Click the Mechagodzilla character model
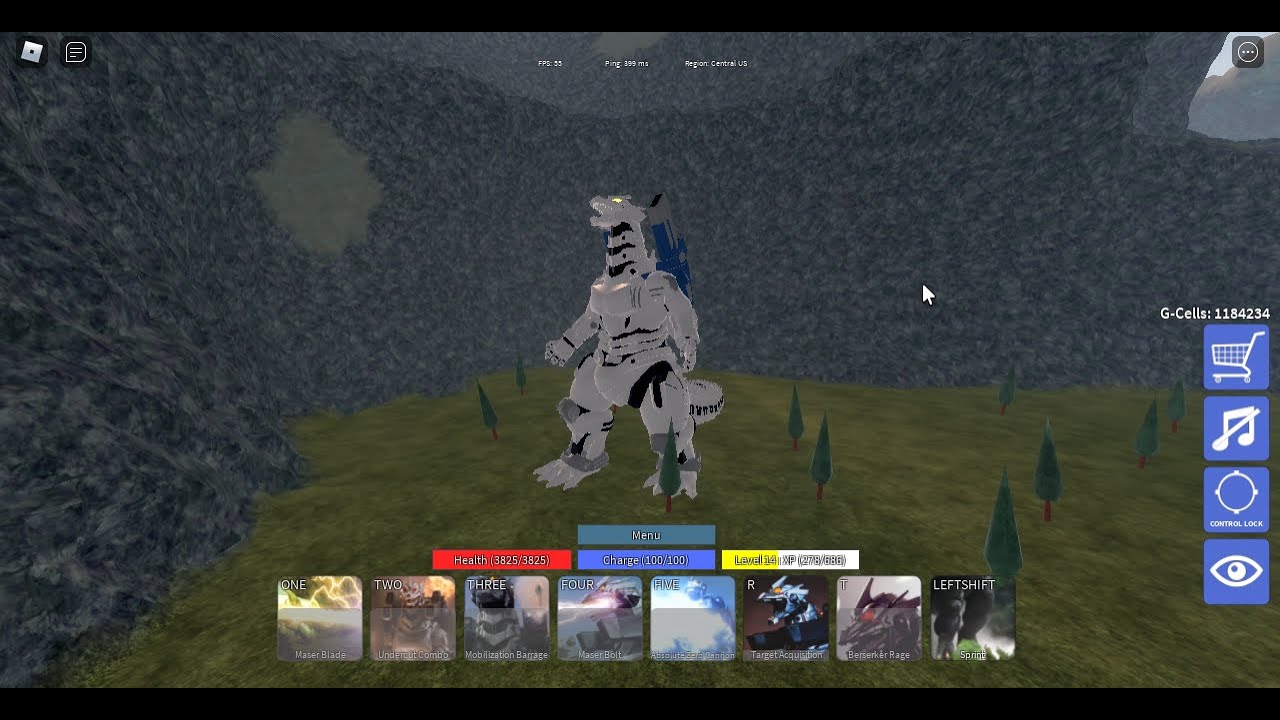 coord(628,345)
